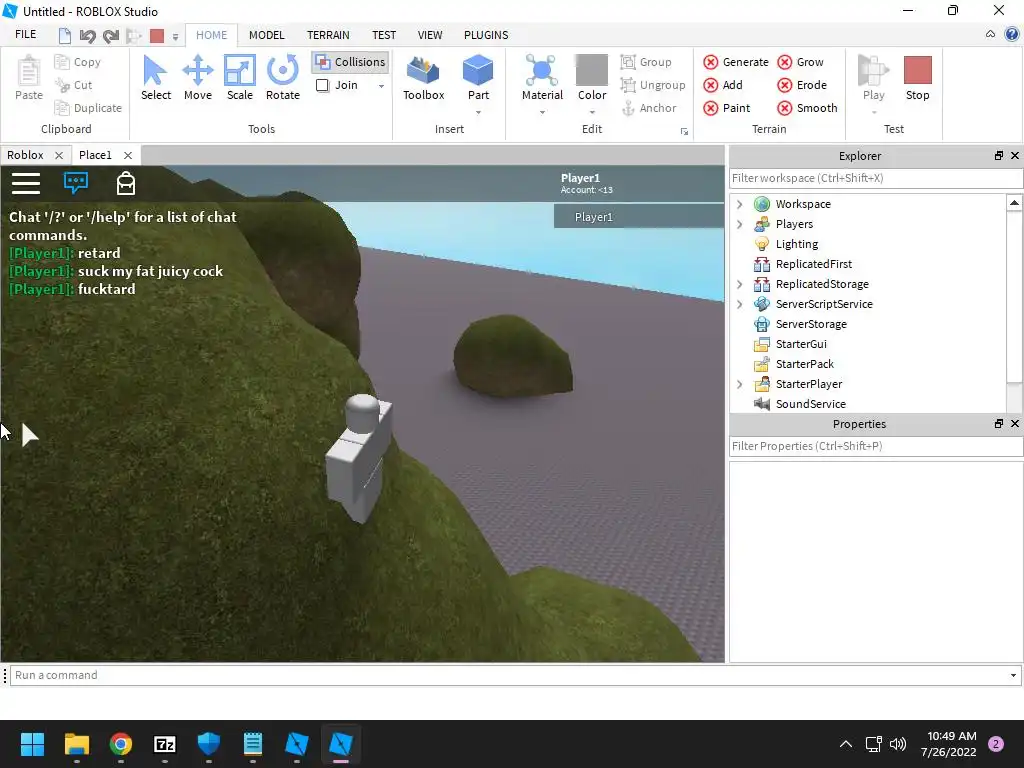Select the Select tool arrow
The height and width of the screenshot is (768, 1024).
tap(155, 77)
